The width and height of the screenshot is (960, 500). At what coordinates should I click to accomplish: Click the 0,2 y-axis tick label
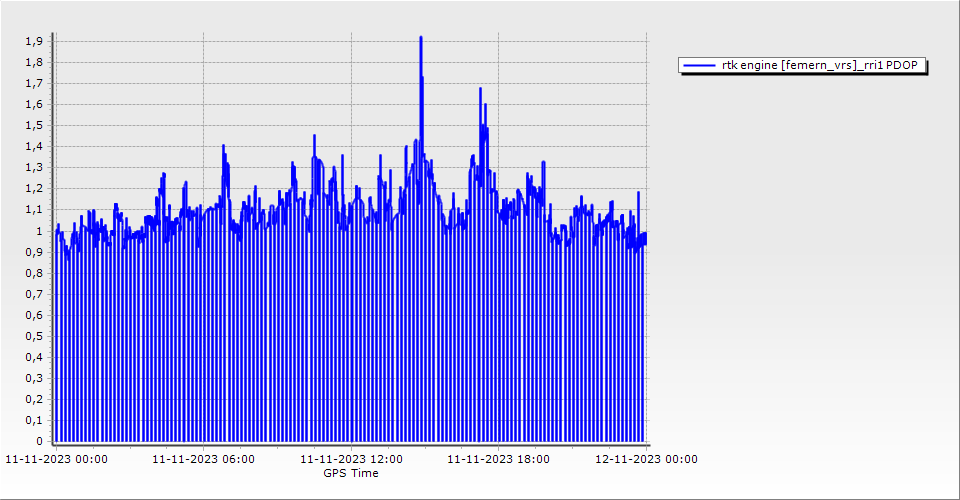(35, 399)
